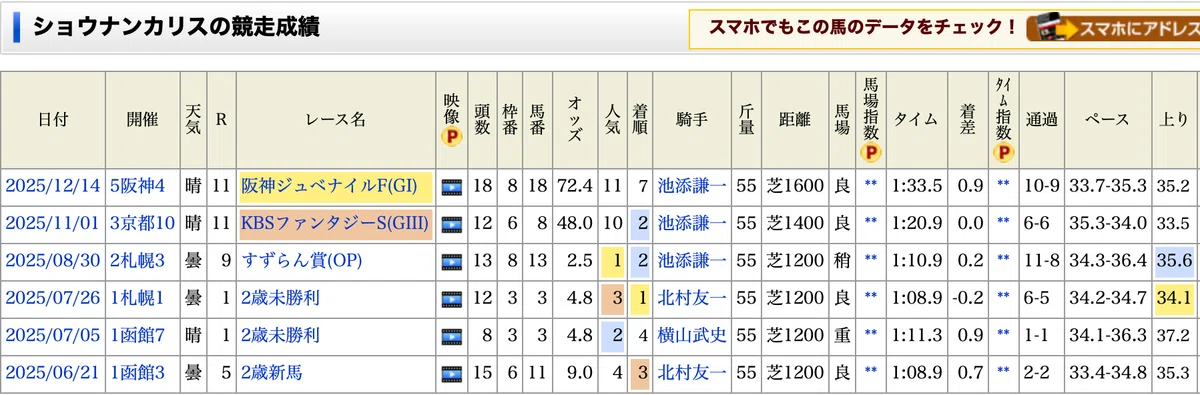The image size is (1200, 395).
Task: Click the レース名 column header
Action: pos(336,119)
